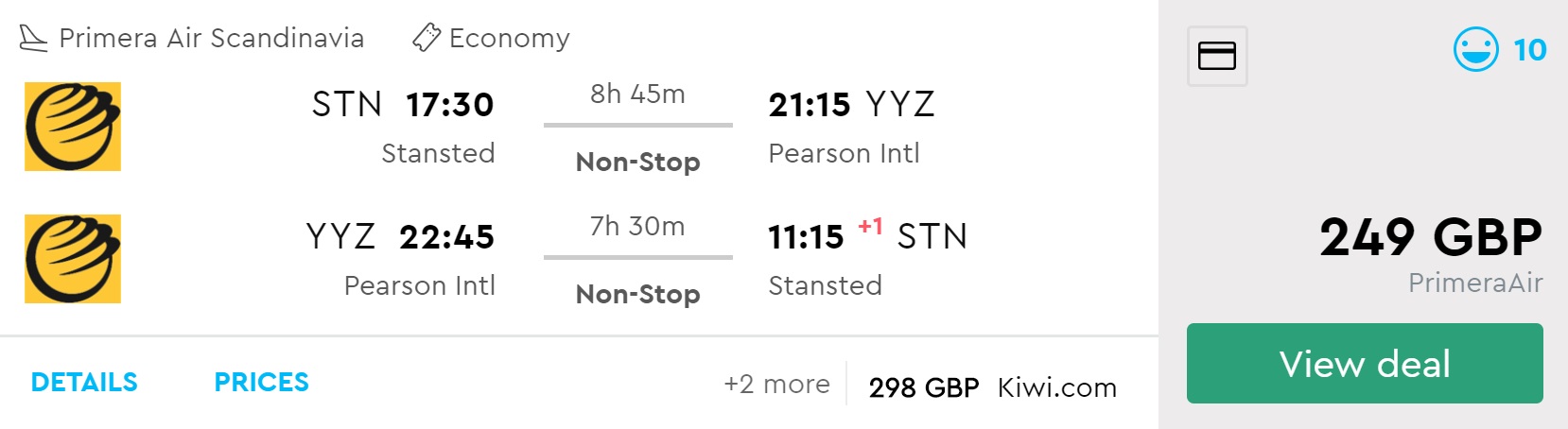The image size is (1568, 429).
Task: Click the return 22:45 departure time
Action: (446, 236)
